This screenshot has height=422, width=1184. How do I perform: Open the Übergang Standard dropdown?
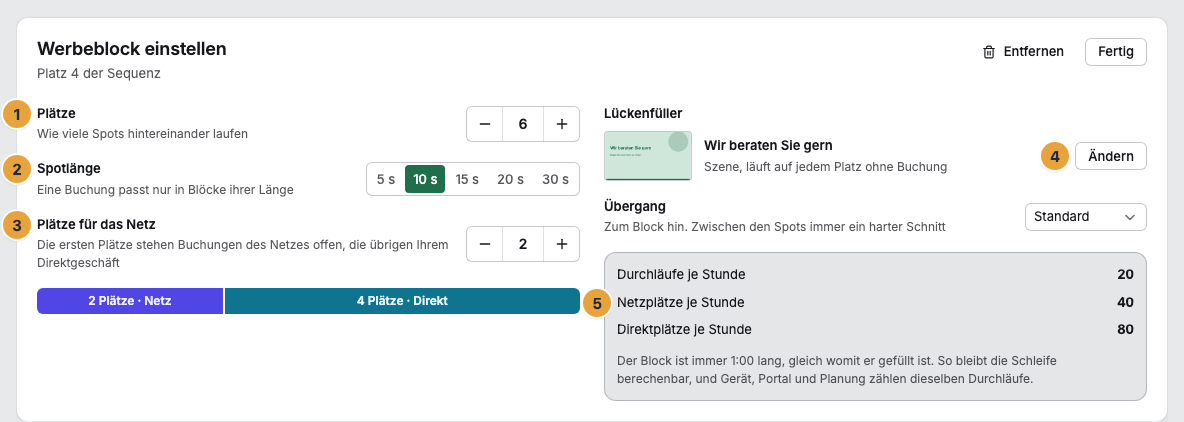(x=1085, y=217)
